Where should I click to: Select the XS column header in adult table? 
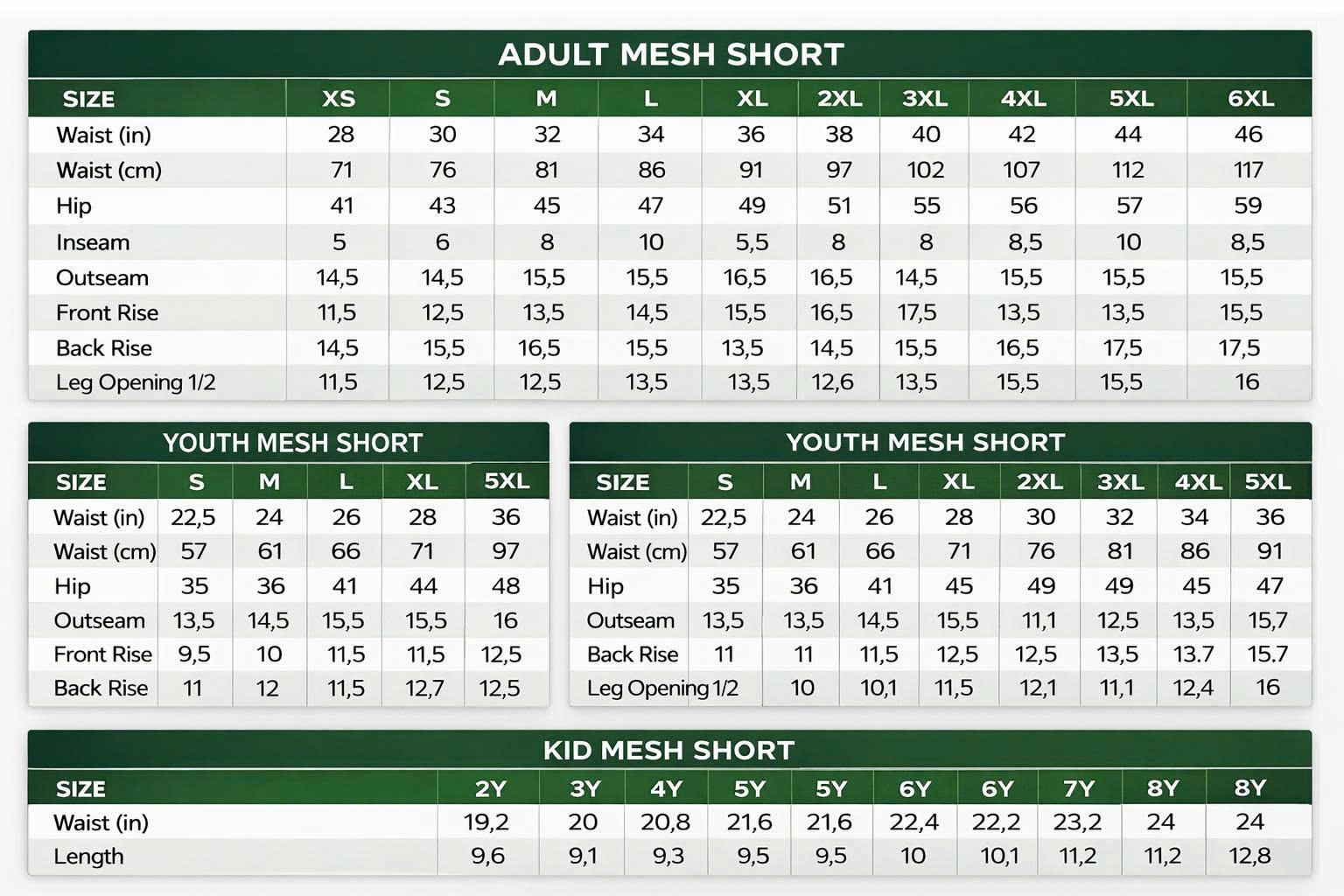point(339,99)
